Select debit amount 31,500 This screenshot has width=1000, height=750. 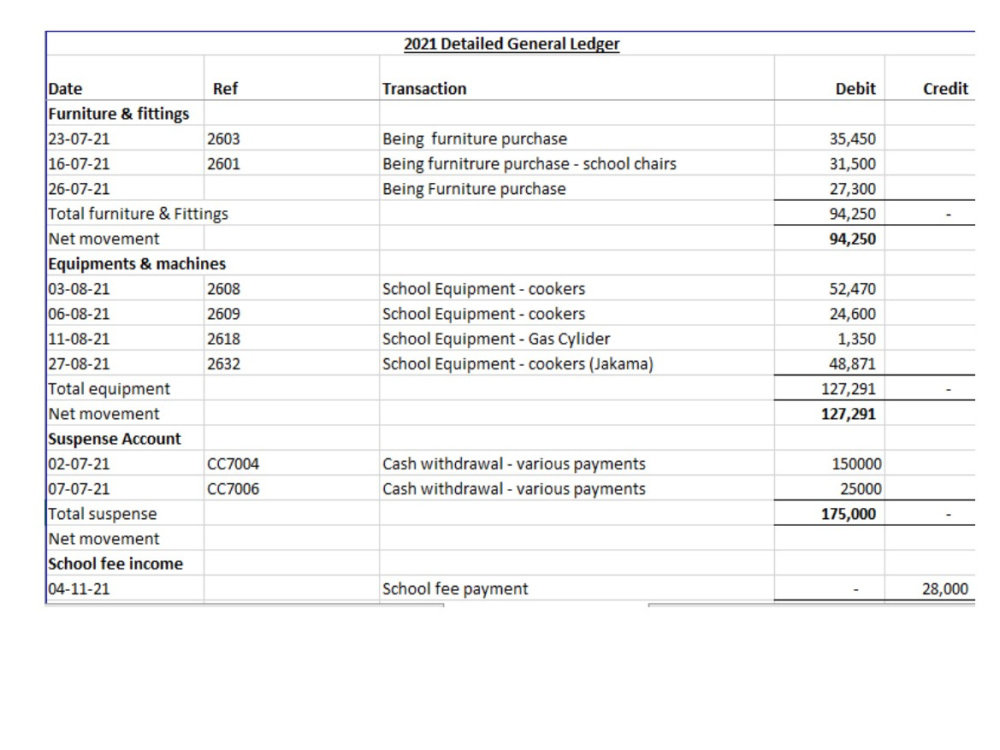pos(852,164)
